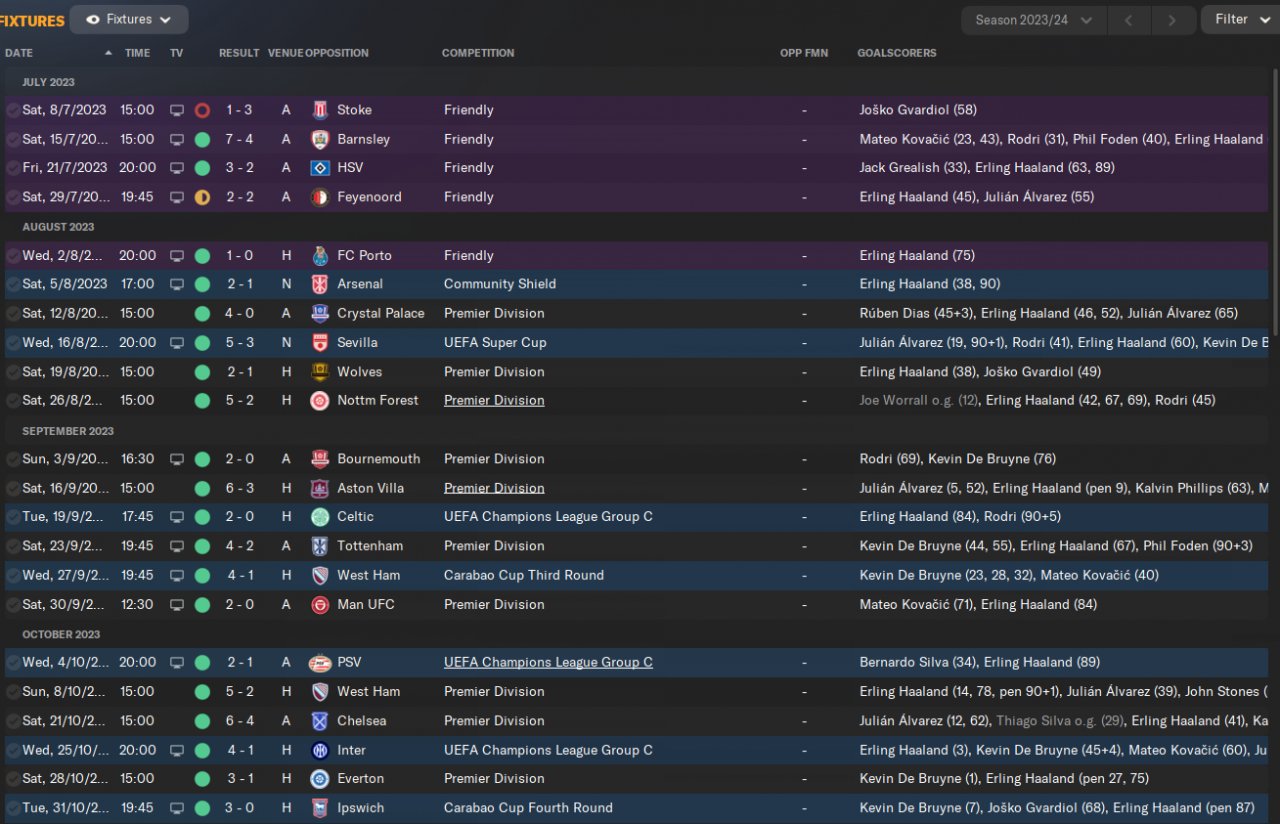Sort by the COMPETITION column header
The image size is (1280, 824).
478,53
